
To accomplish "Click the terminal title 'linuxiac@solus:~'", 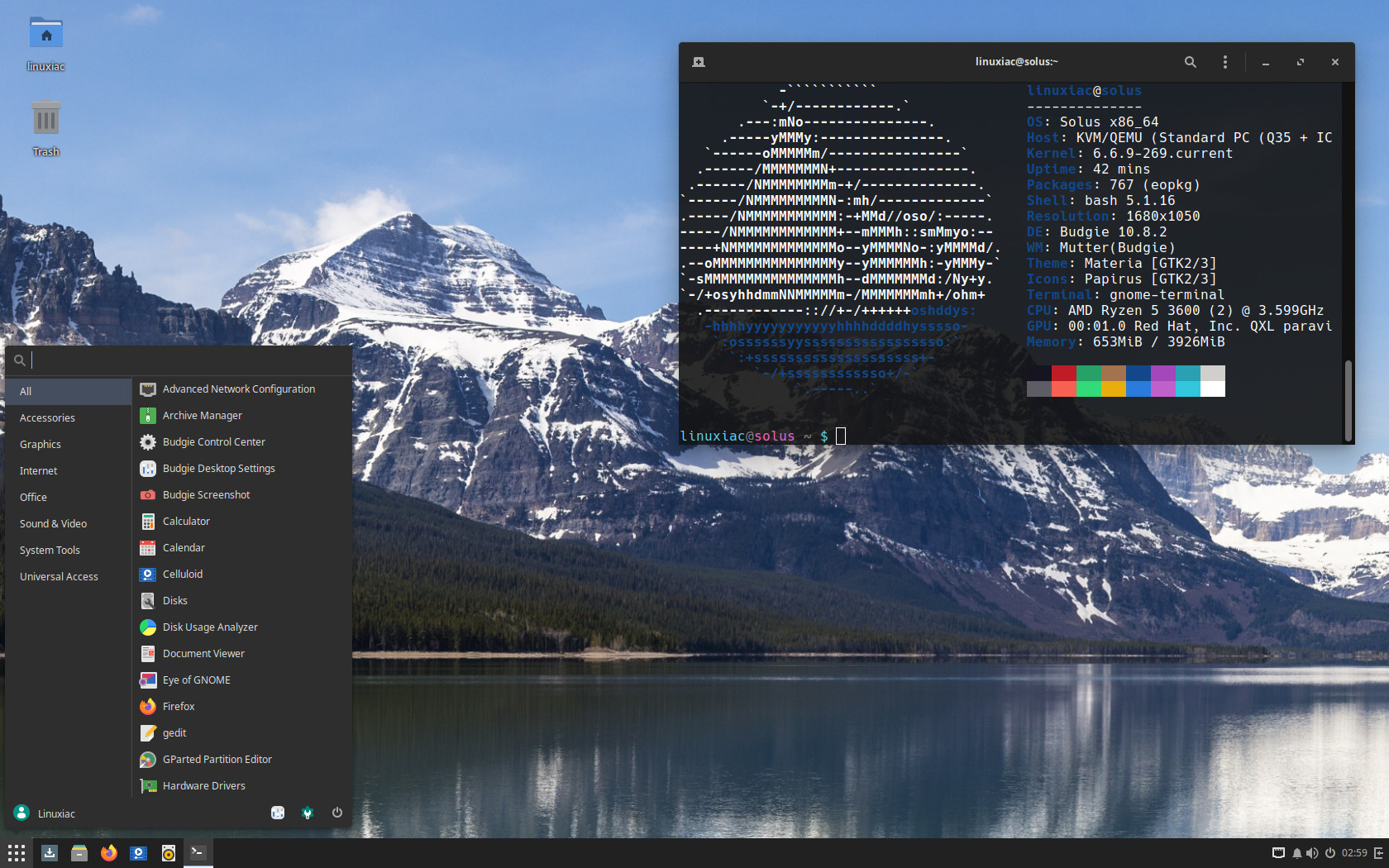I will pos(1016,62).
